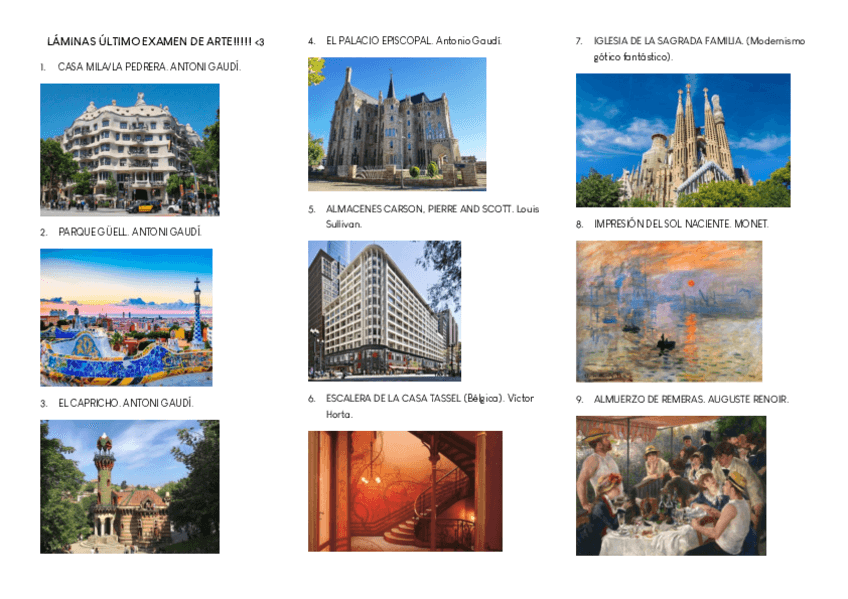This screenshot has width=848, height=599.
Task: Select the Parque Güell mosaic bench image
Action: click(x=126, y=317)
